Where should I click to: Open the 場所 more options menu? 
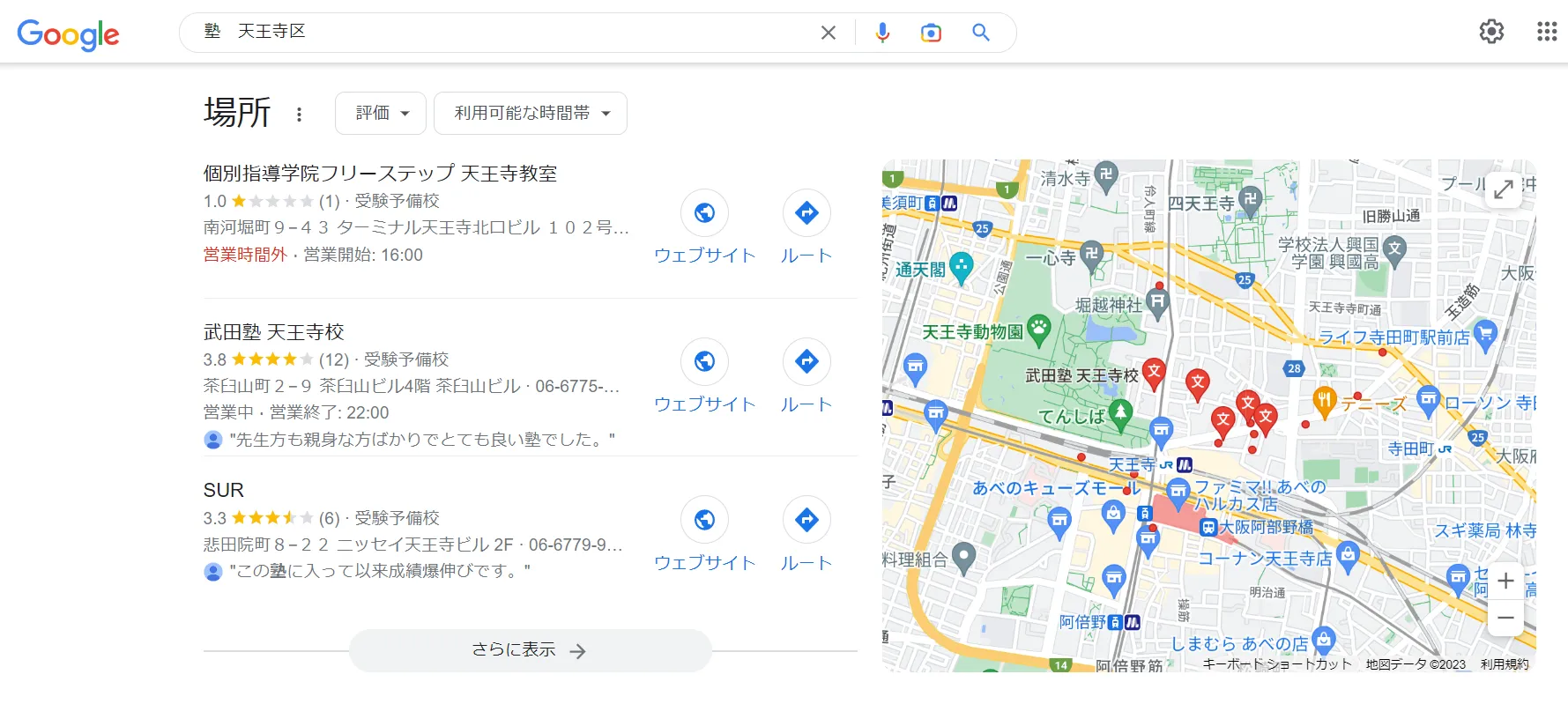click(300, 115)
